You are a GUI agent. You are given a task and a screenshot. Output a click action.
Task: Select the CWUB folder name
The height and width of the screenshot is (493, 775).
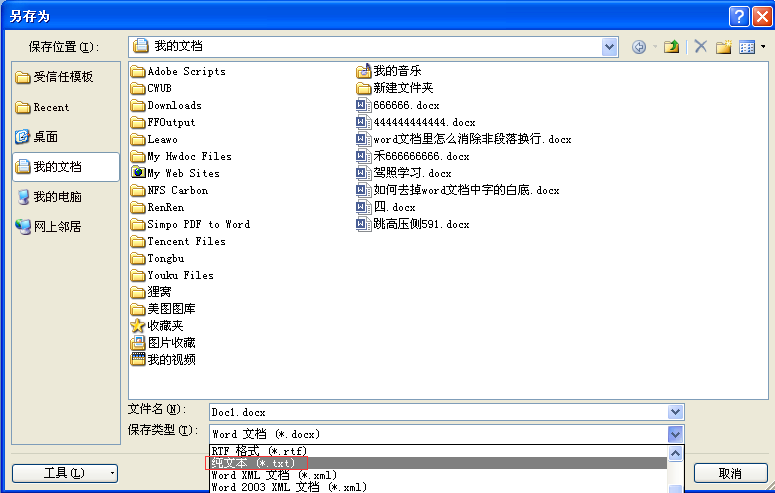tap(159, 89)
